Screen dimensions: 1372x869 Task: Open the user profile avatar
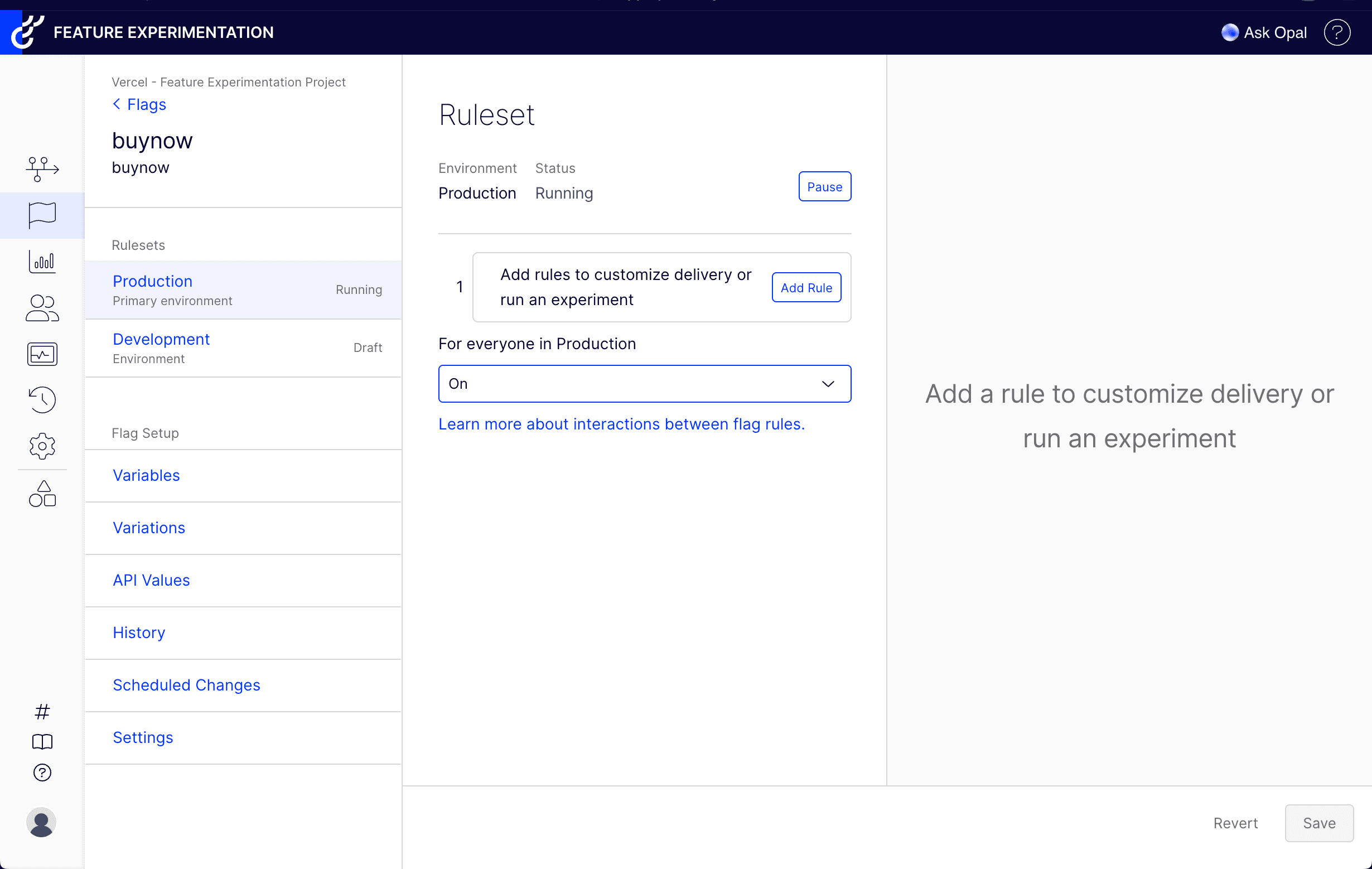click(x=41, y=823)
